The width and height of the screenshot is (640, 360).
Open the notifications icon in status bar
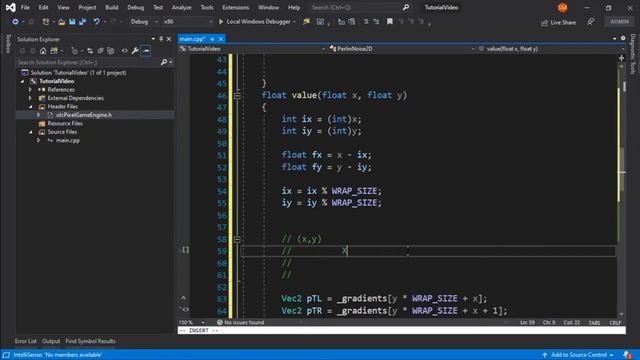tap(627, 355)
